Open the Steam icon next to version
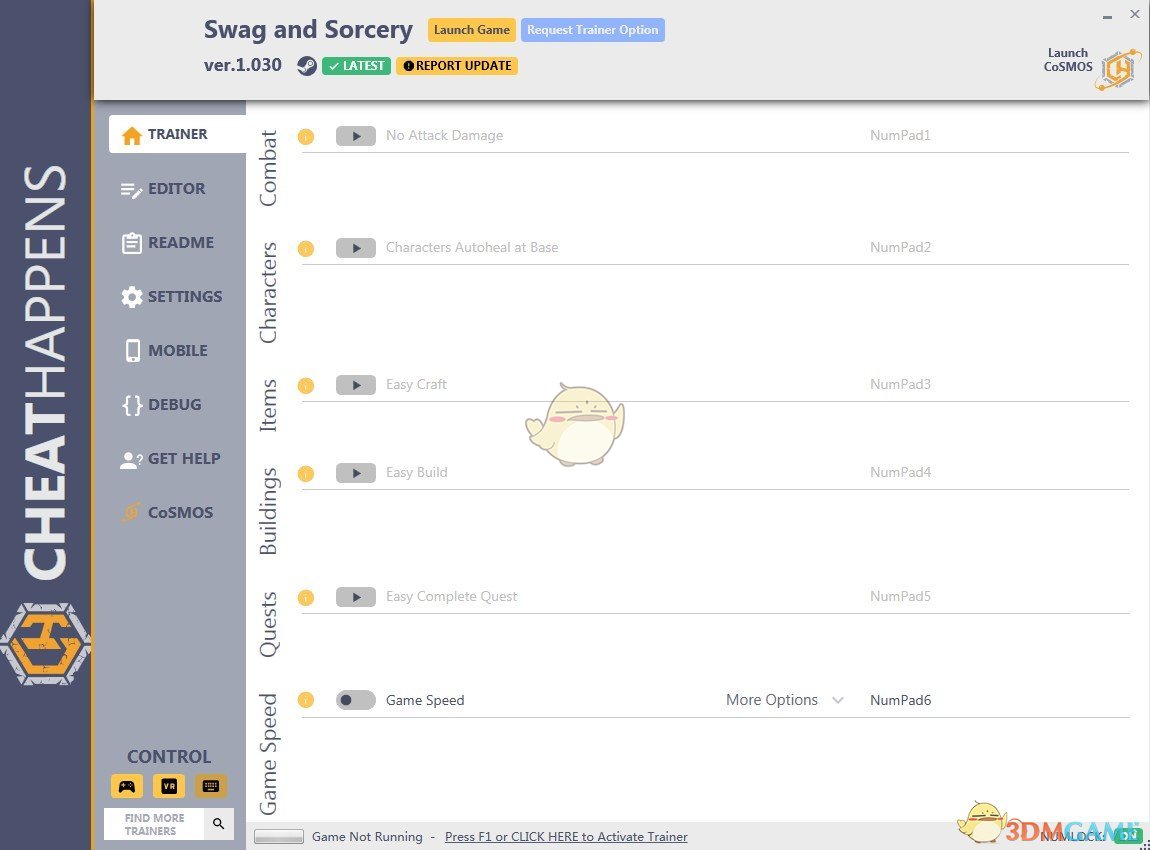This screenshot has width=1150, height=850. tap(307, 66)
